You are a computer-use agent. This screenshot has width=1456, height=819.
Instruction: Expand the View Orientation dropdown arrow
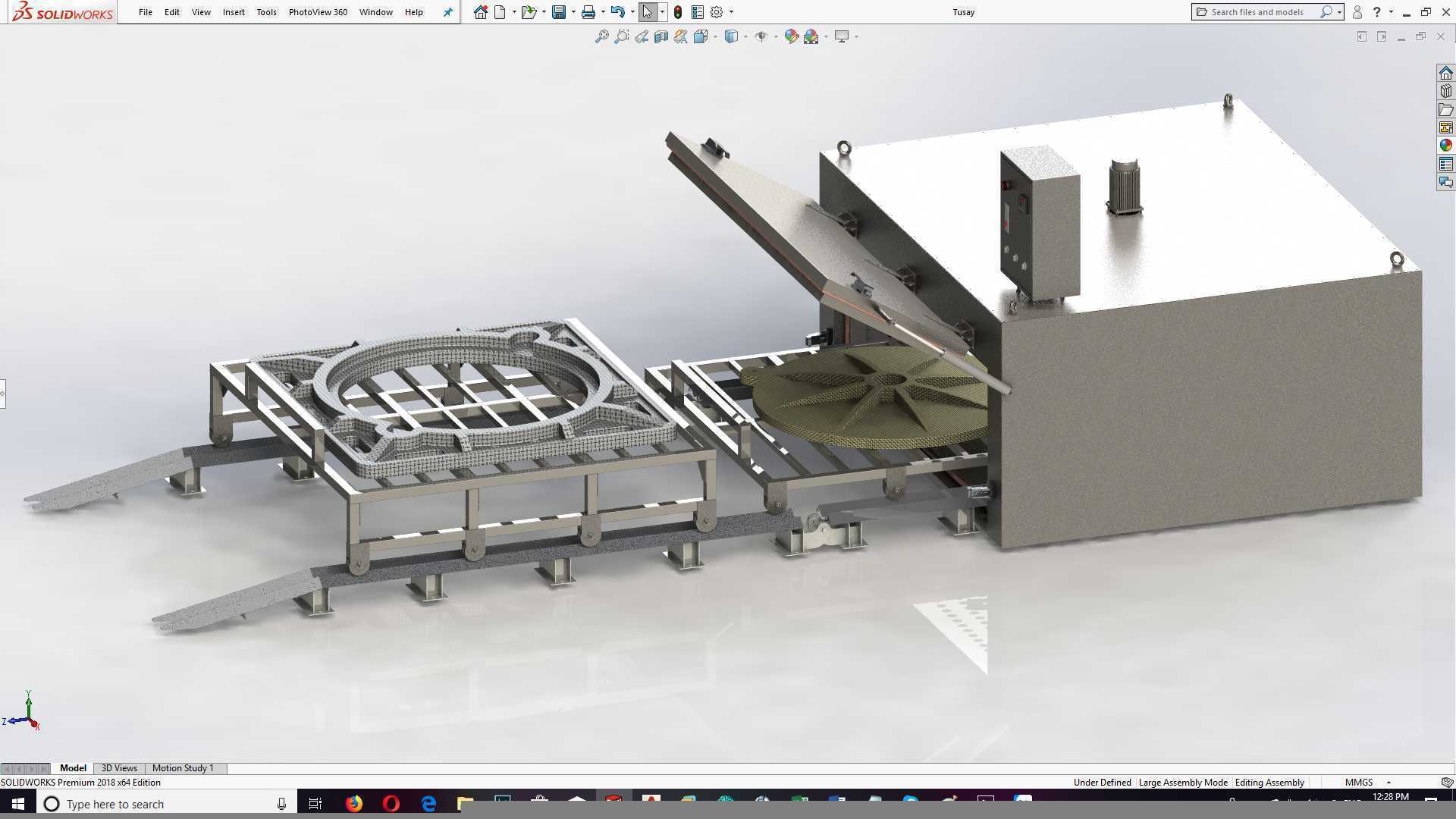715,36
